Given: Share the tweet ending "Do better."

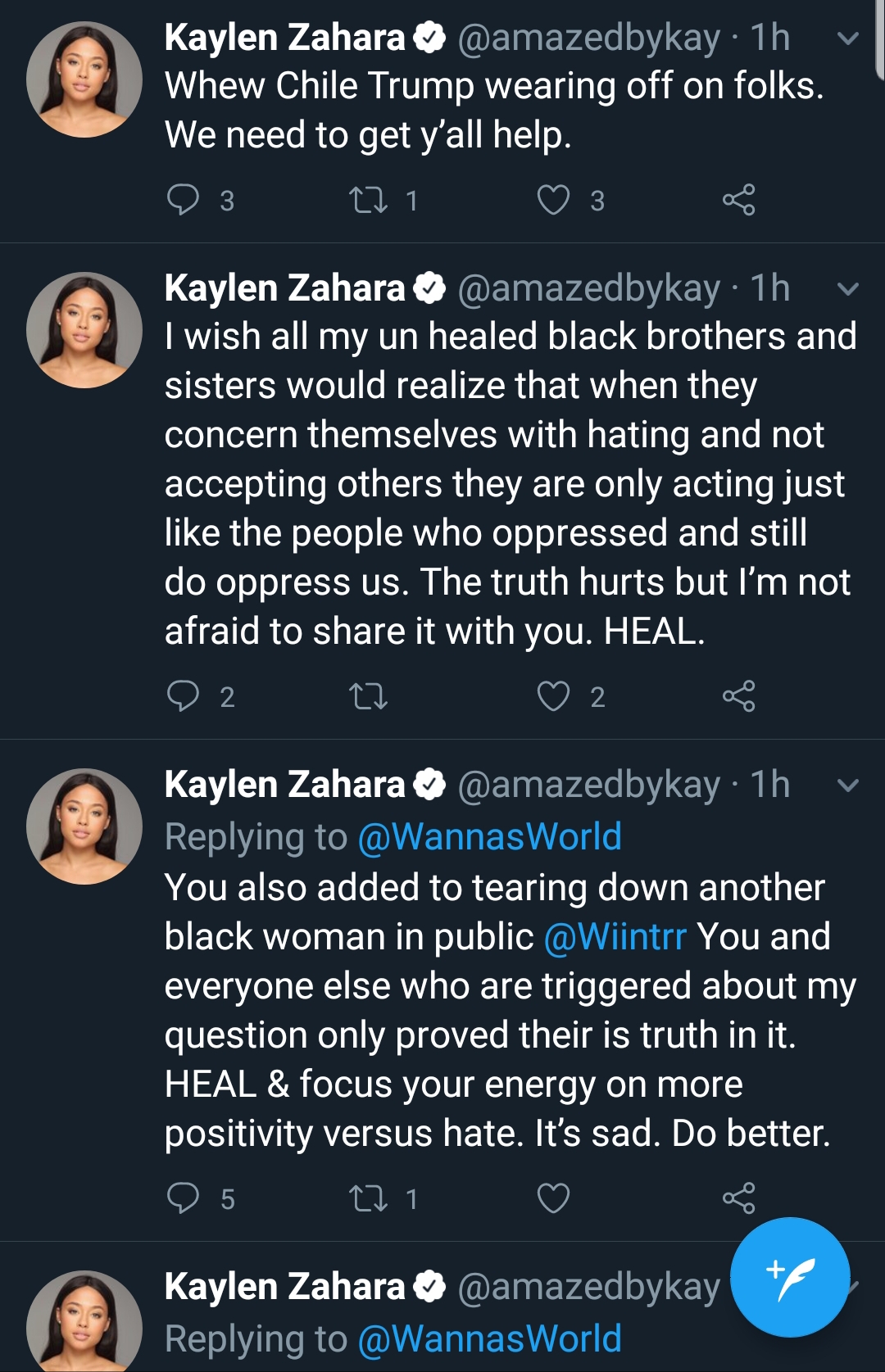Looking at the screenshot, I should (738, 1198).
